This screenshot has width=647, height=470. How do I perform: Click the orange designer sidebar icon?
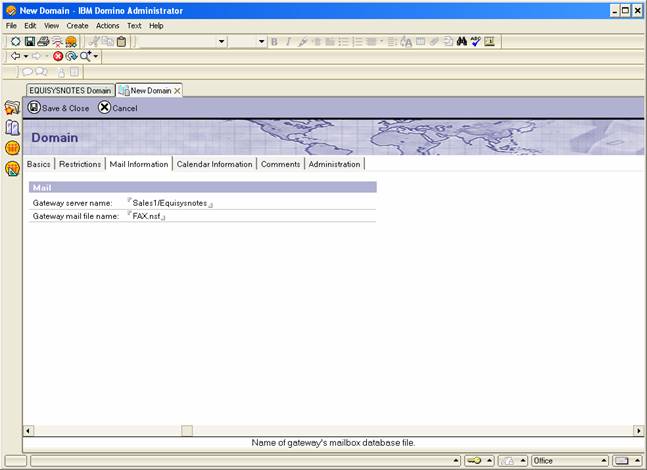12,169
